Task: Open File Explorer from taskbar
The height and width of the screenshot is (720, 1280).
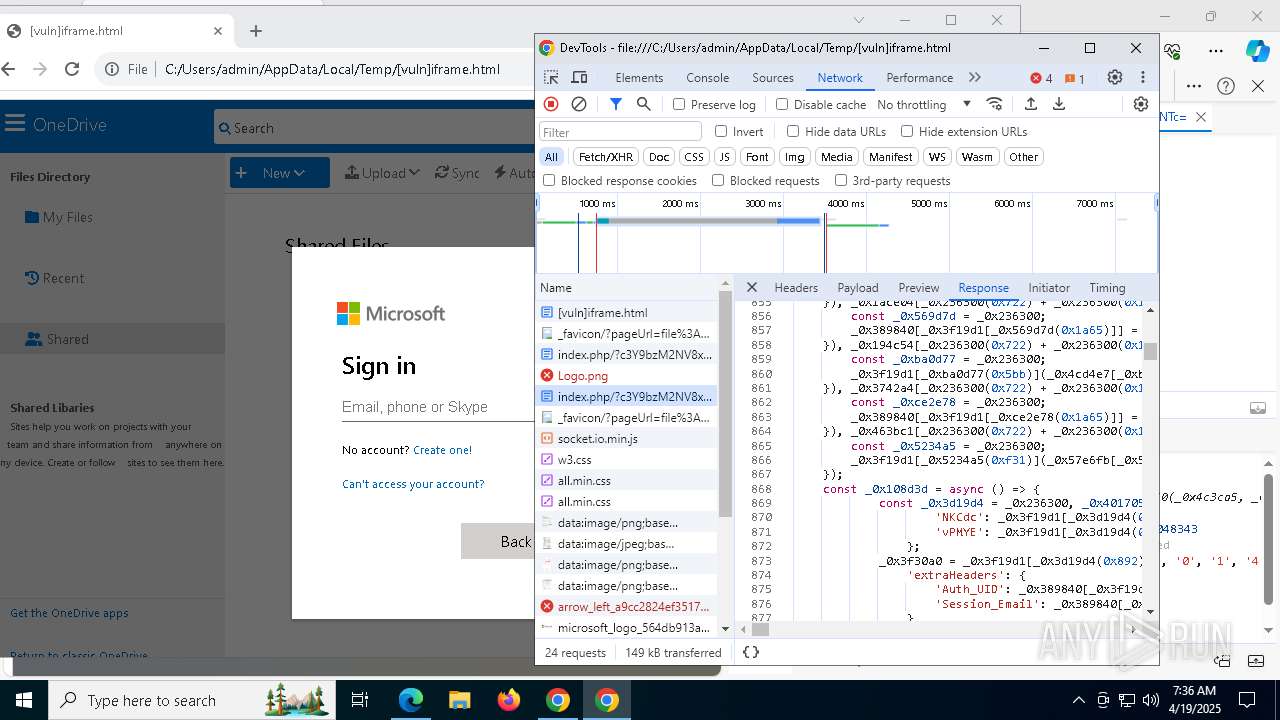Action: click(x=459, y=700)
